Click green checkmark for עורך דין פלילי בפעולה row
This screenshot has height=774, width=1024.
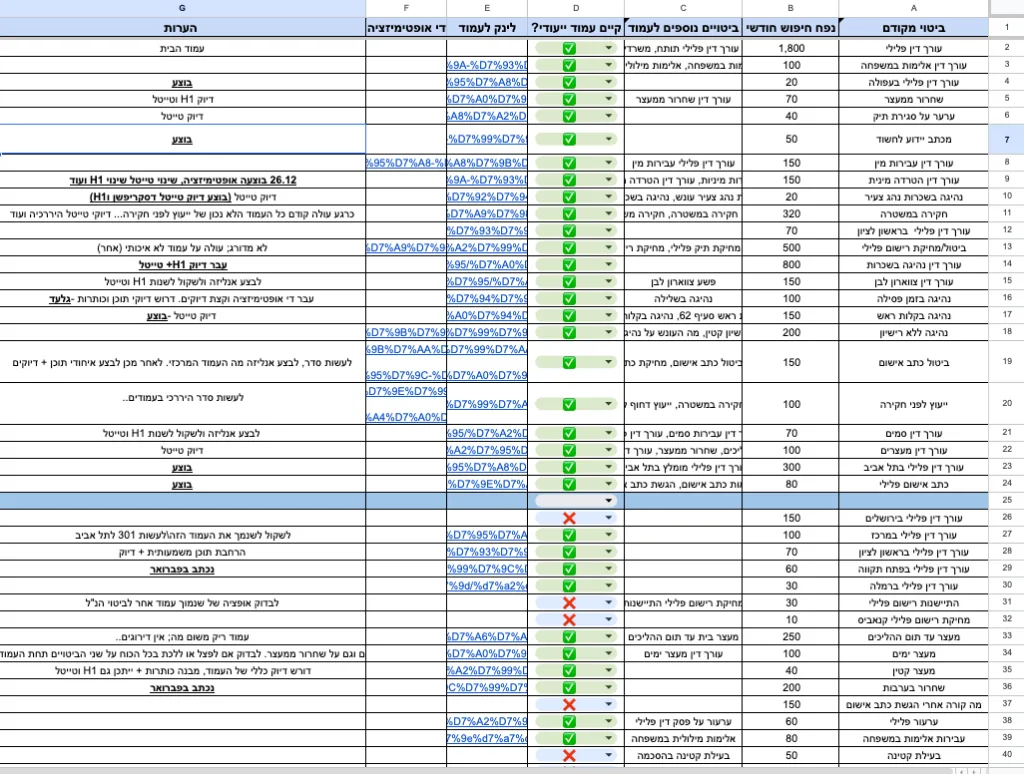[569, 82]
